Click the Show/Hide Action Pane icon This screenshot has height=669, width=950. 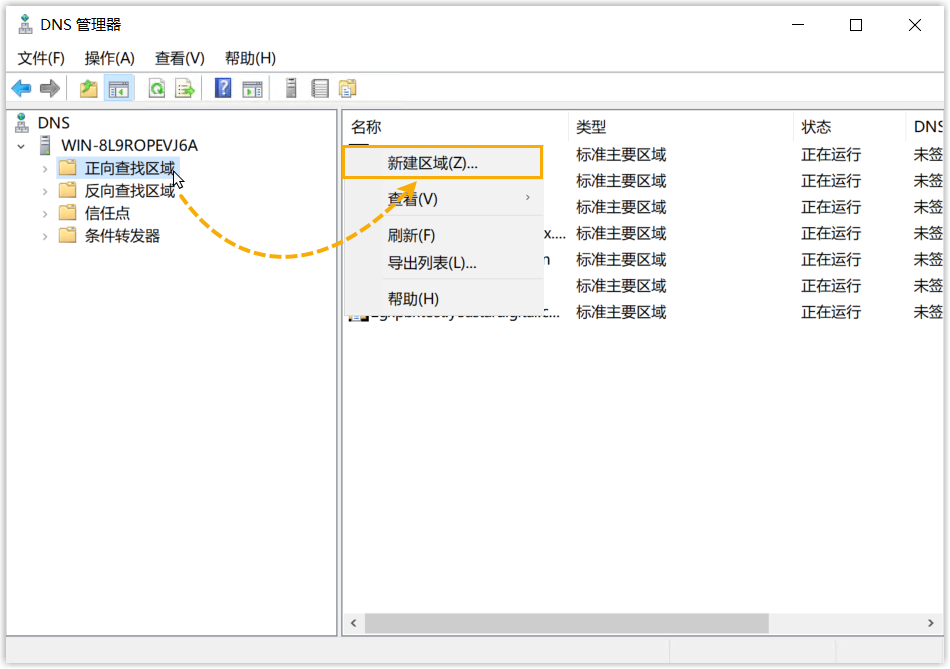[252, 89]
